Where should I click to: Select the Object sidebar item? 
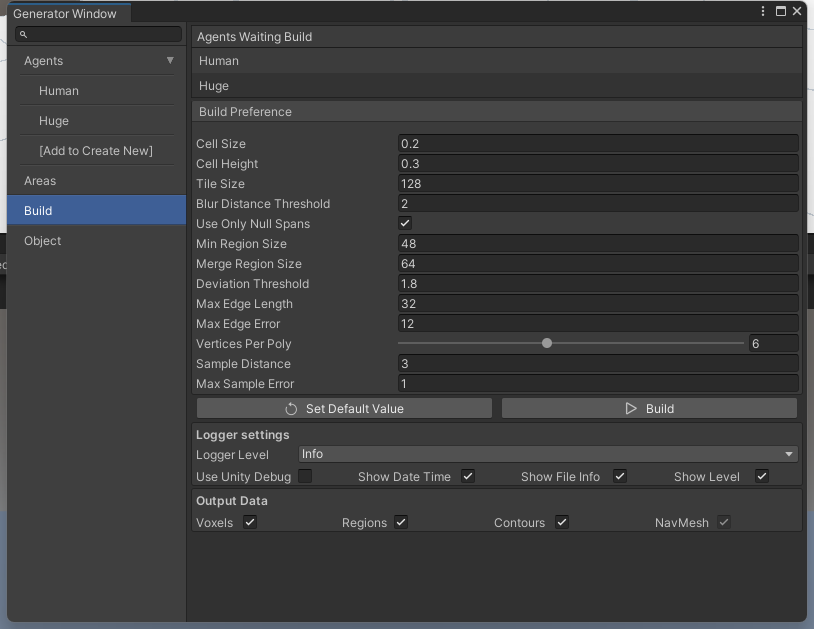pos(97,240)
